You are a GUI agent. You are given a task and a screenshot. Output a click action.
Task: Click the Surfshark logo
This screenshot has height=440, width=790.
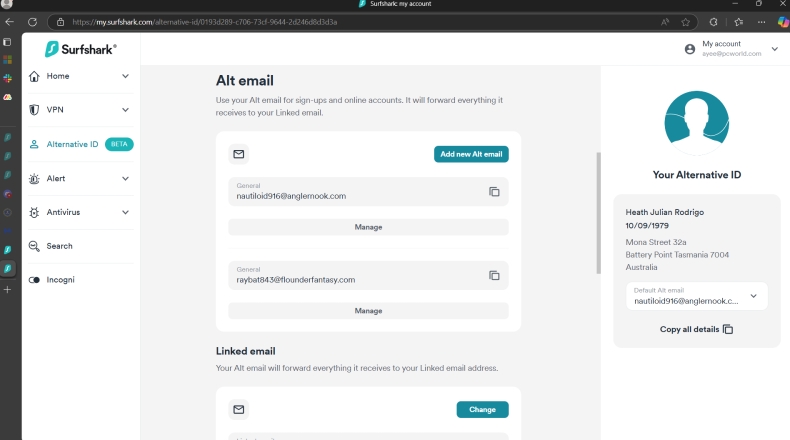(81, 49)
